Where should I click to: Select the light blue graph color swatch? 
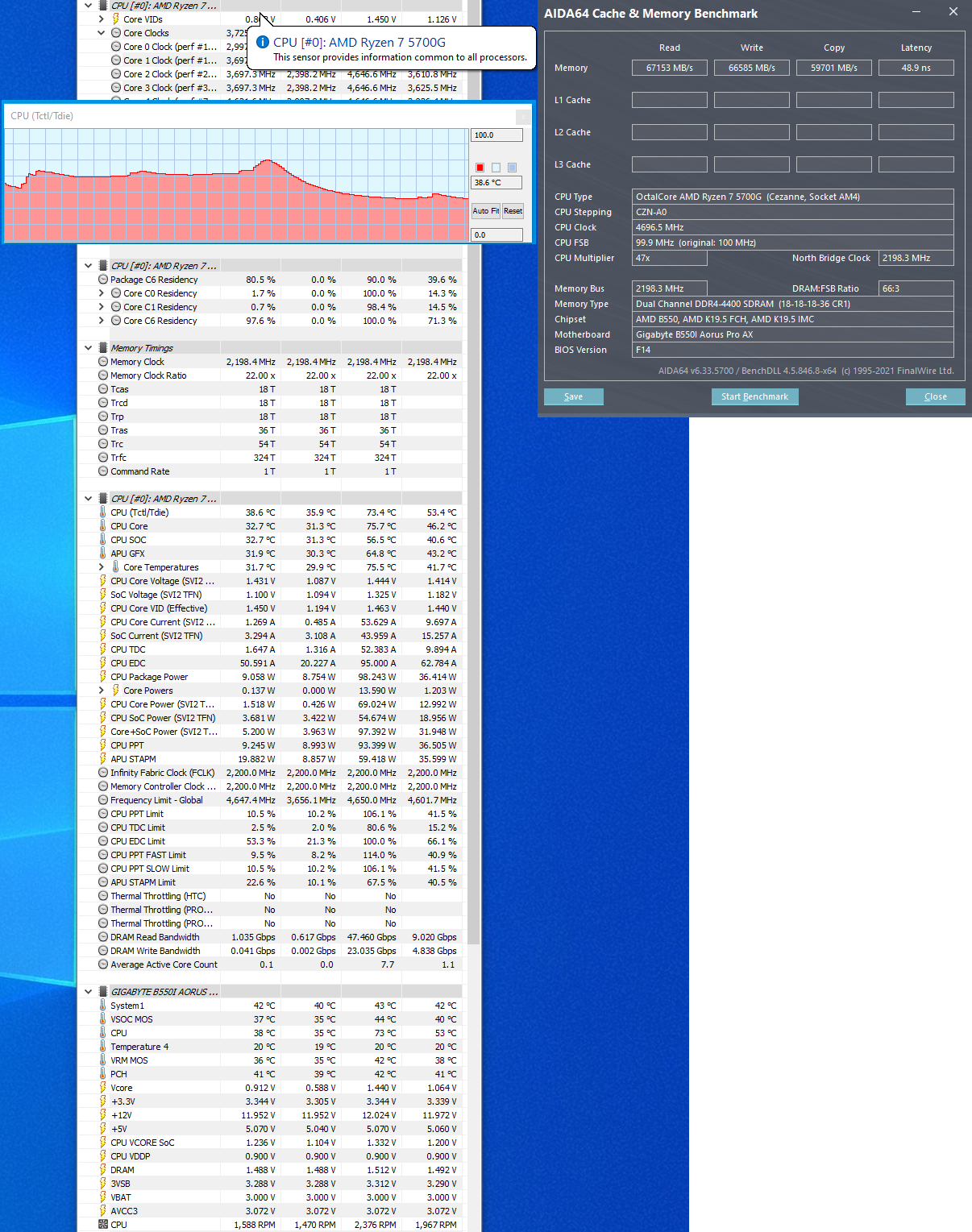[513, 168]
